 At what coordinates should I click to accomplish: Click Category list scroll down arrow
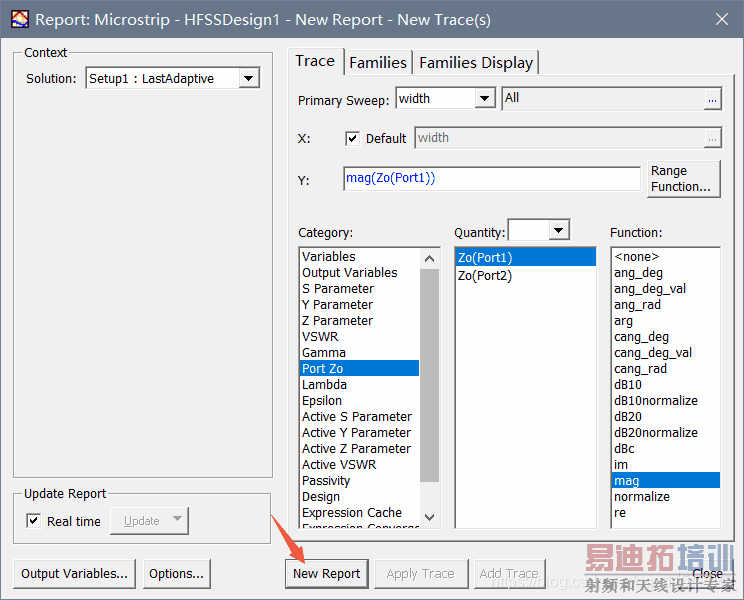(429, 517)
